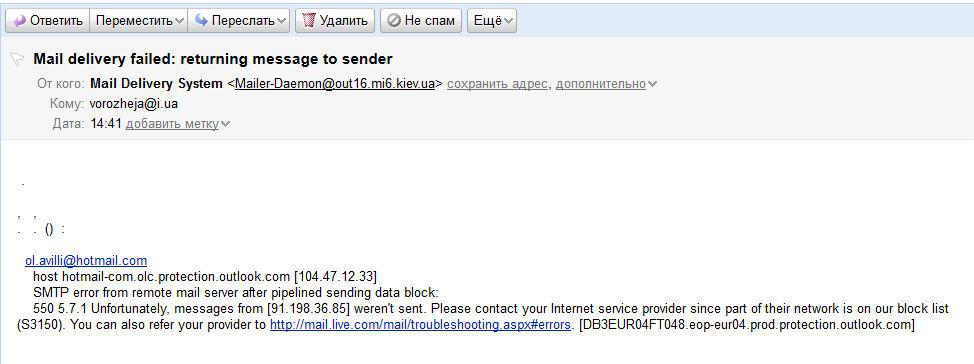This screenshot has width=974, height=364.
Task: Click the ol.avilli@hotmail.com address link
Action: tap(86, 261)
